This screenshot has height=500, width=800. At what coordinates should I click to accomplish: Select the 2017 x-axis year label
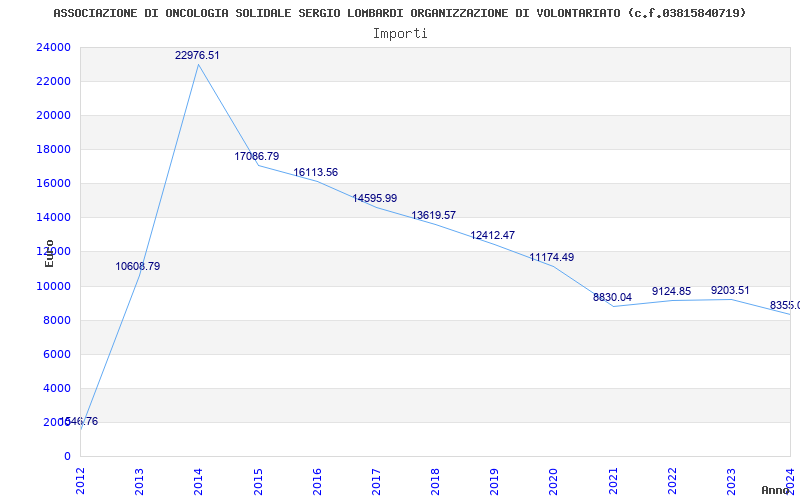pyautogui.click(x=376, y=481)
